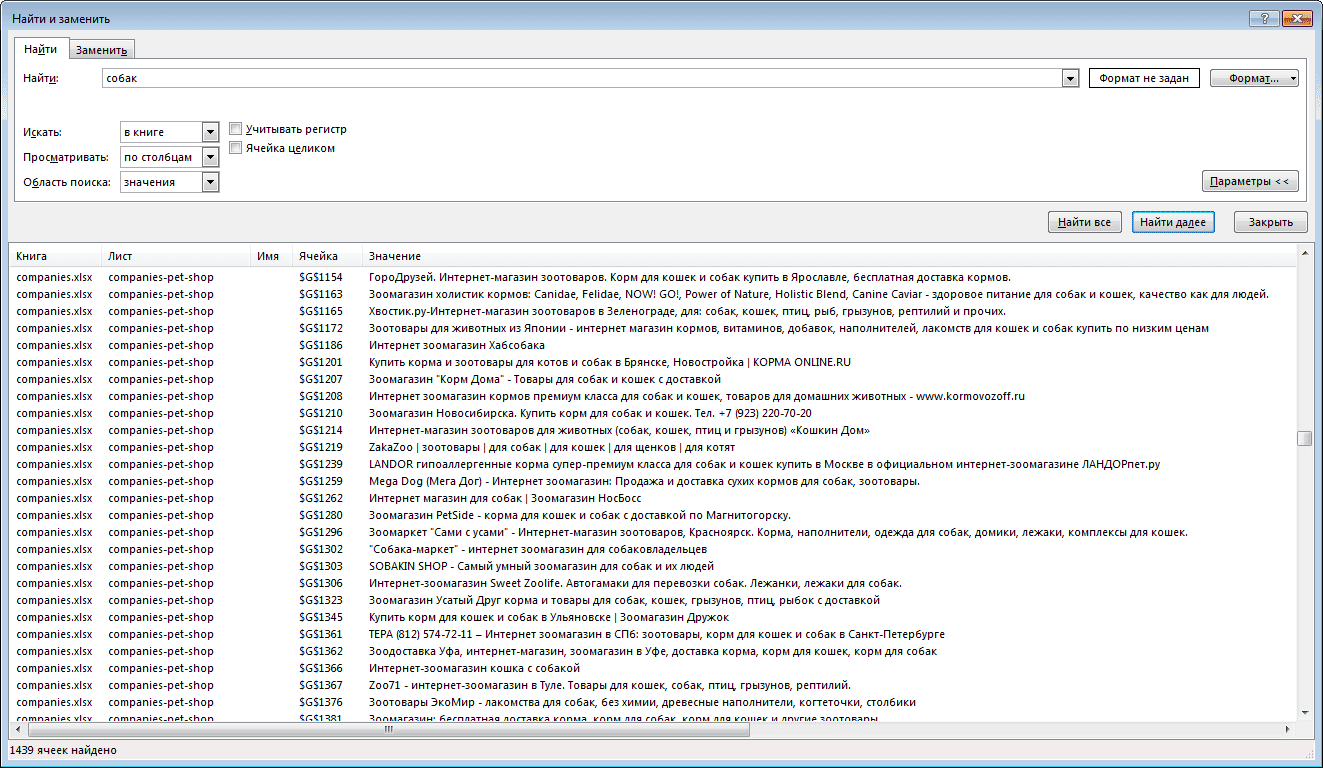1323x768 pixels.
Task: Select the Mega Dog (Мега Дог) row
Action: click(653, 481)
